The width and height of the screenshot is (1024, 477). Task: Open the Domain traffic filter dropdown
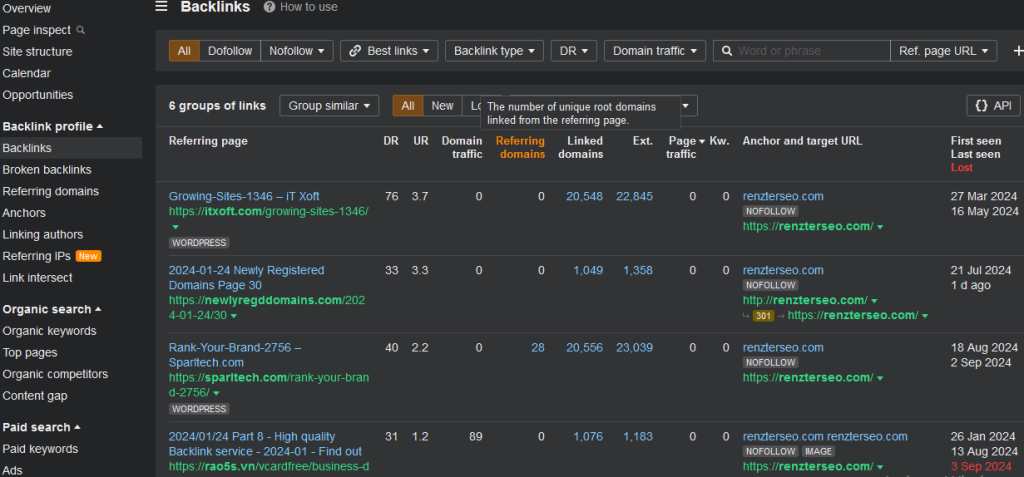(x=654, y=51)
